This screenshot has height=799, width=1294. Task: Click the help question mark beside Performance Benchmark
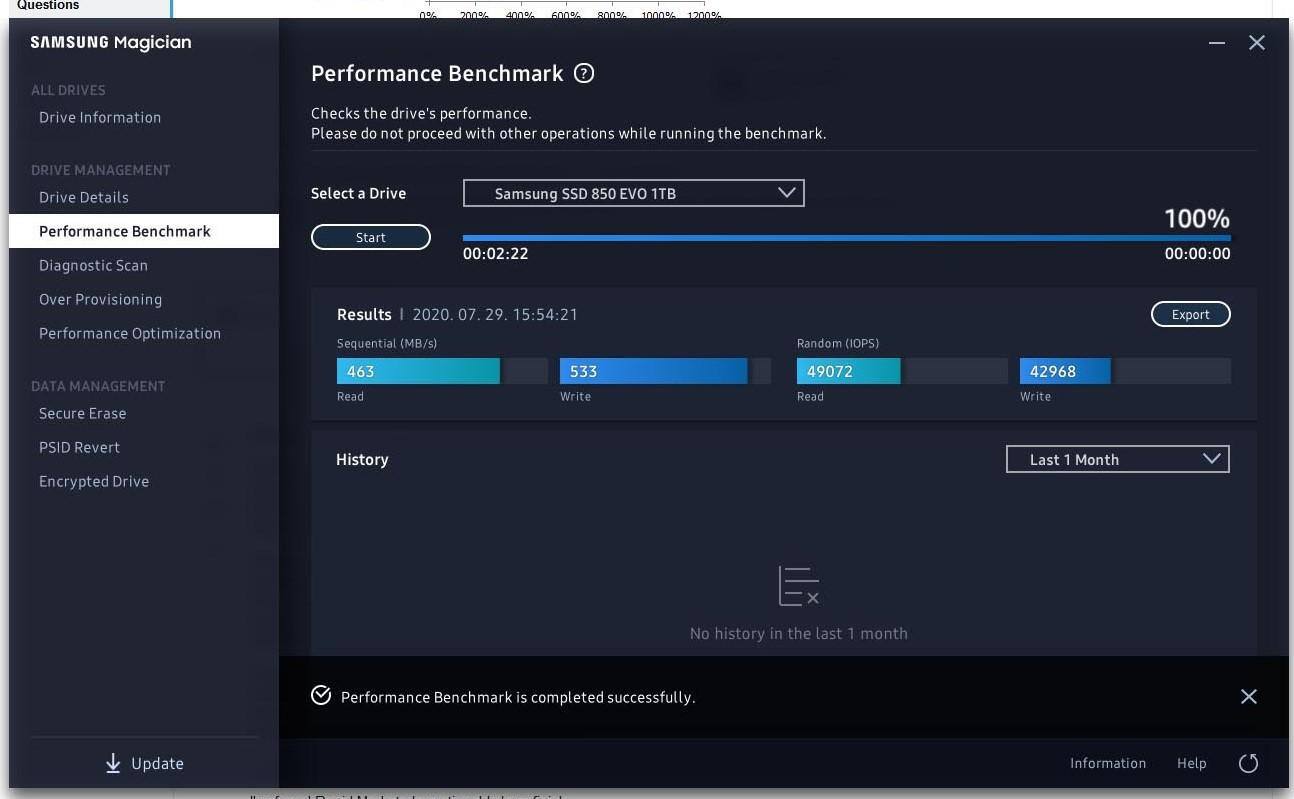tap(584, 73)
